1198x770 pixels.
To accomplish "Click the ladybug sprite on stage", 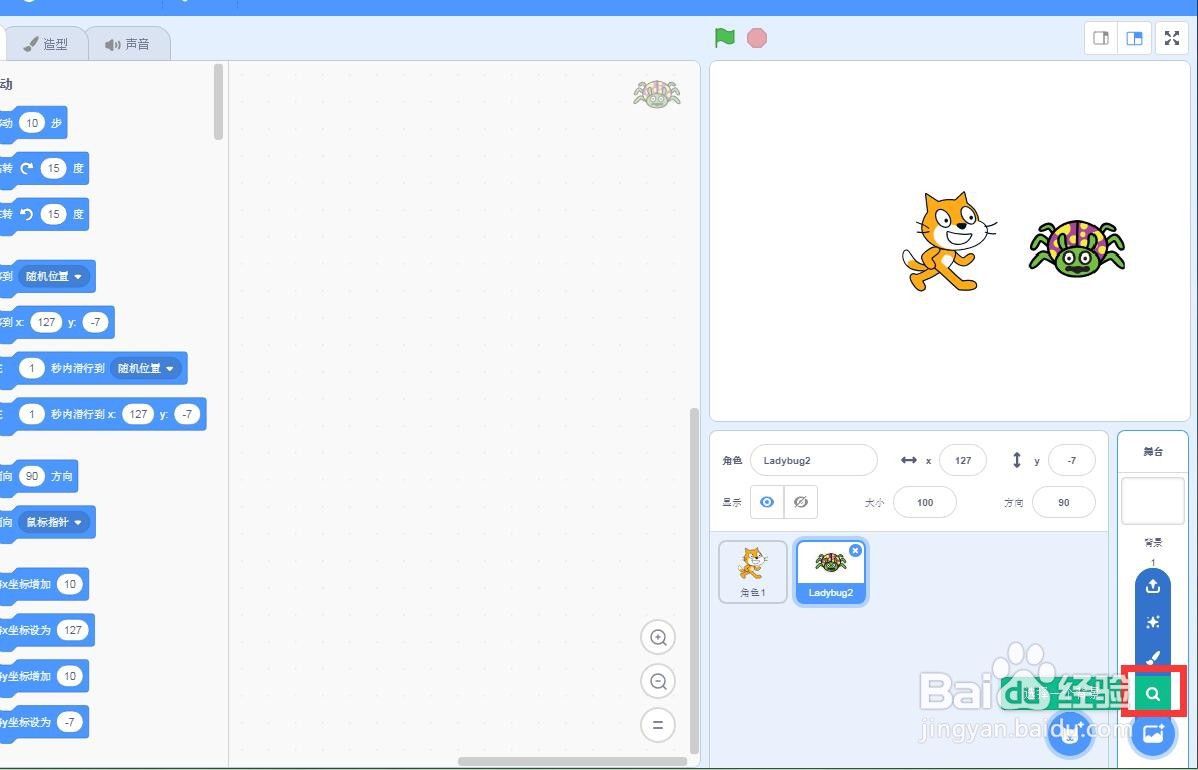I will [1077, 248].
